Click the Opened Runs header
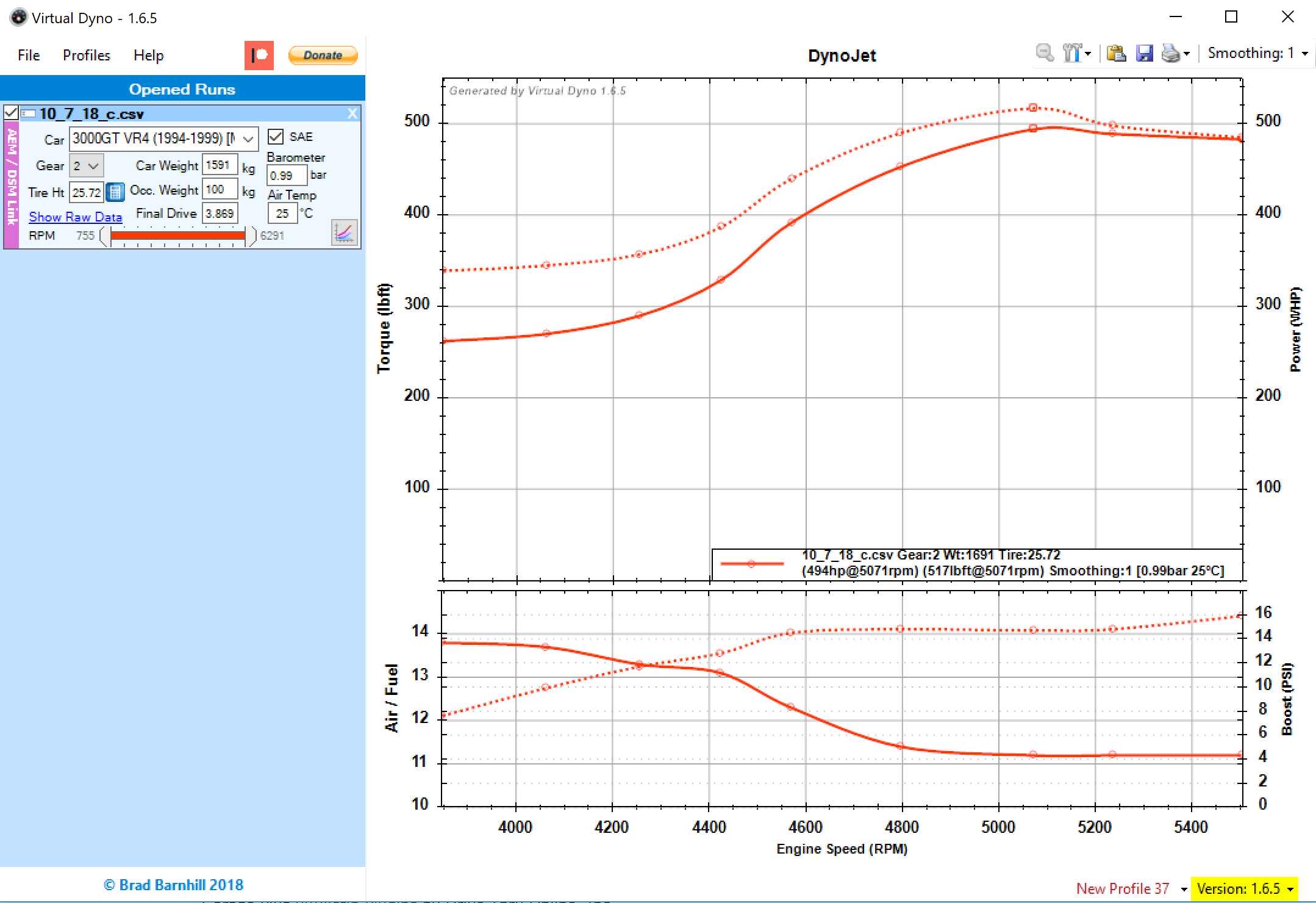1316x903 pixels. coord(182,89)
